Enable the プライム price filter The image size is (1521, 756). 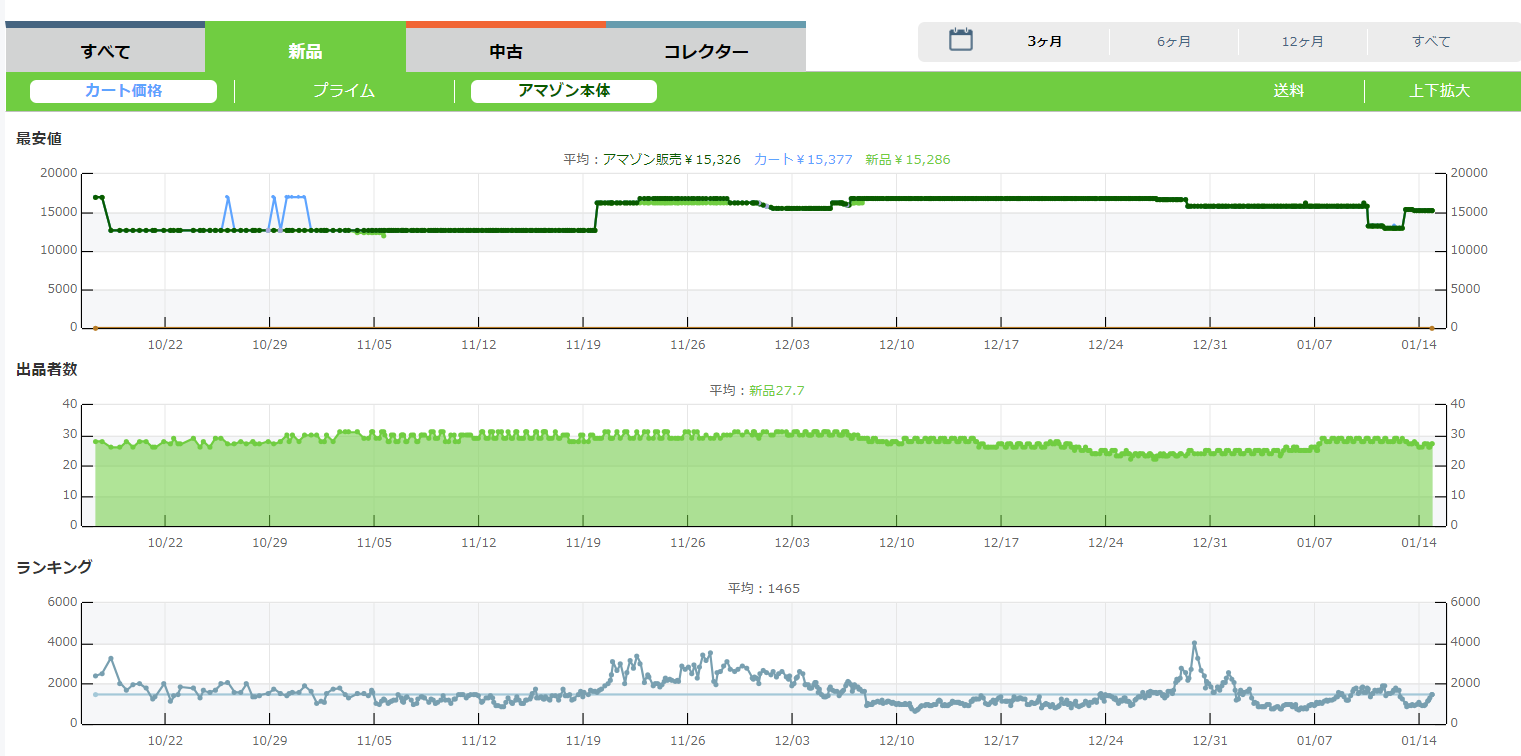(x=343, y=91)
